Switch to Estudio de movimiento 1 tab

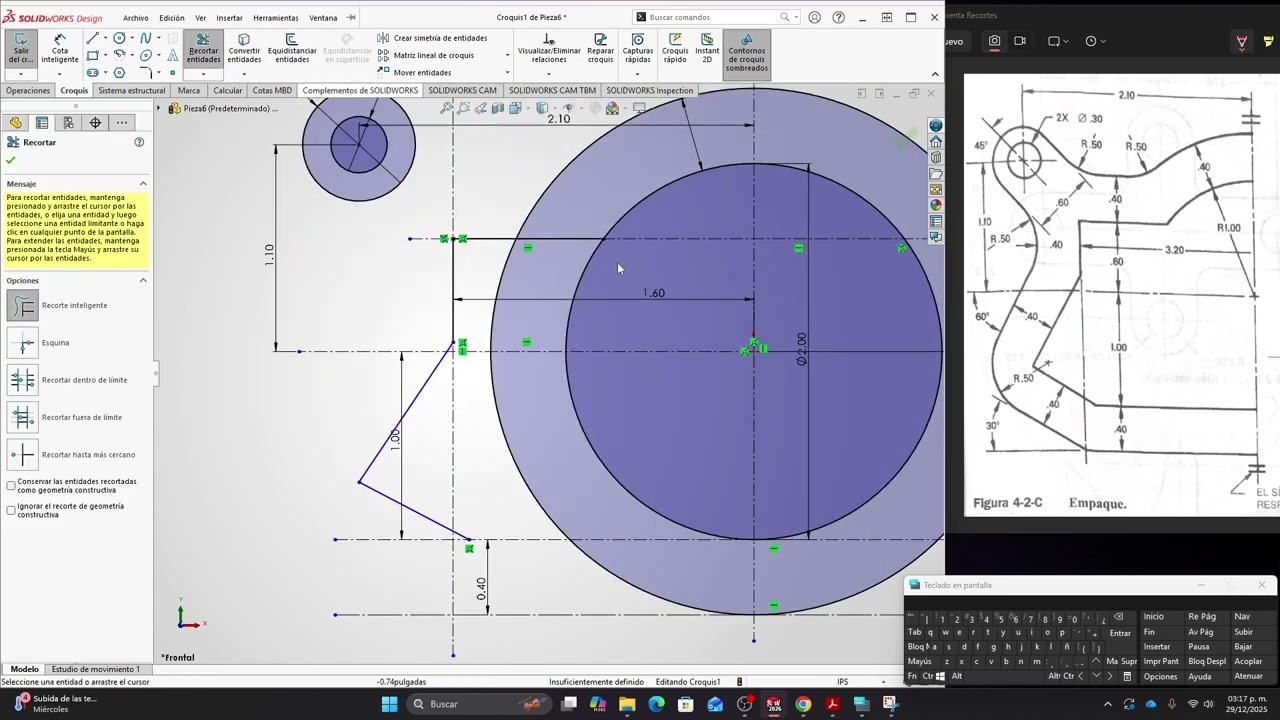[x=96, y=669]
